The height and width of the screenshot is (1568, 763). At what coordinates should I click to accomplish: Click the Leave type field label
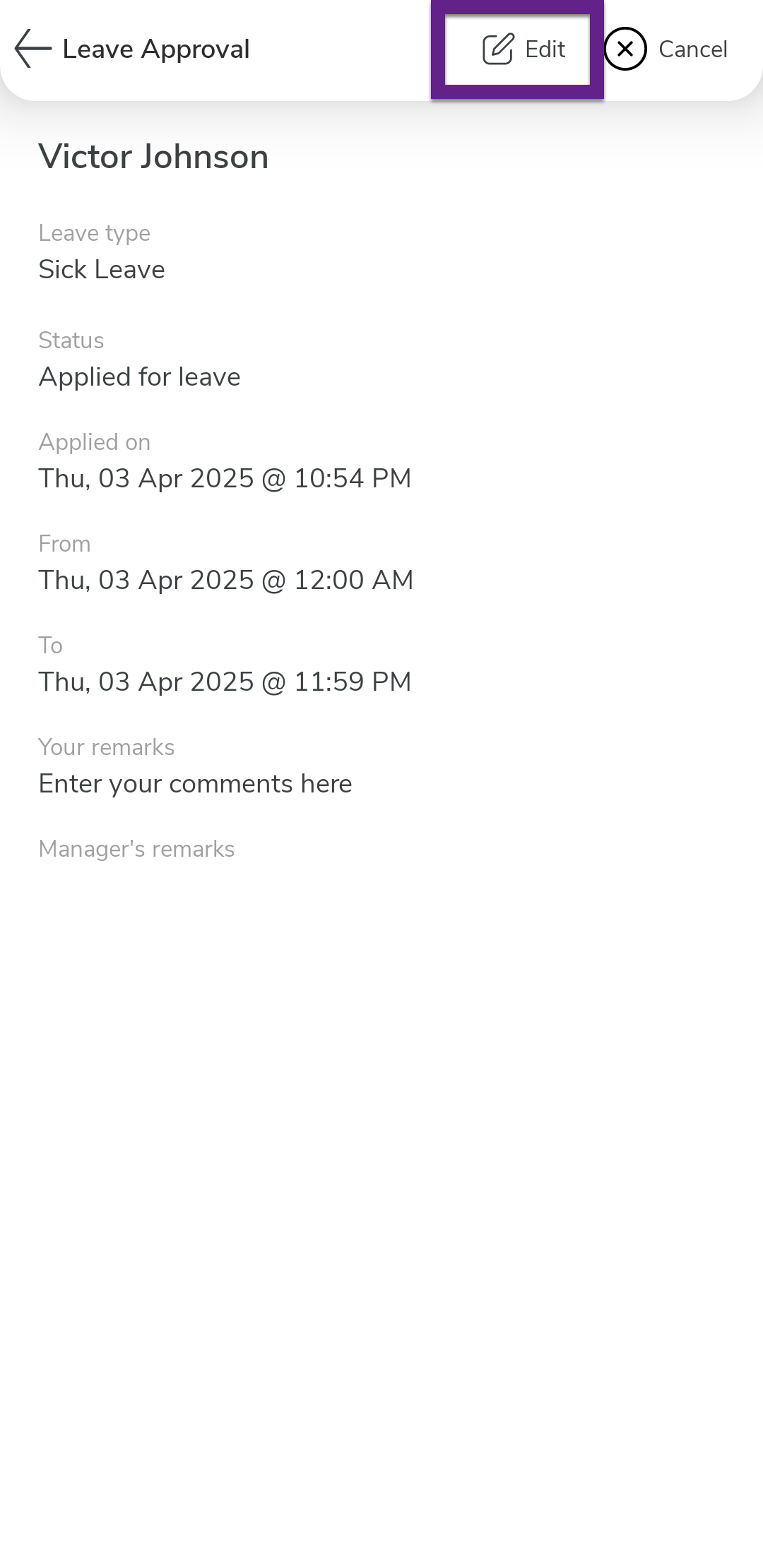tap(94, 233)
